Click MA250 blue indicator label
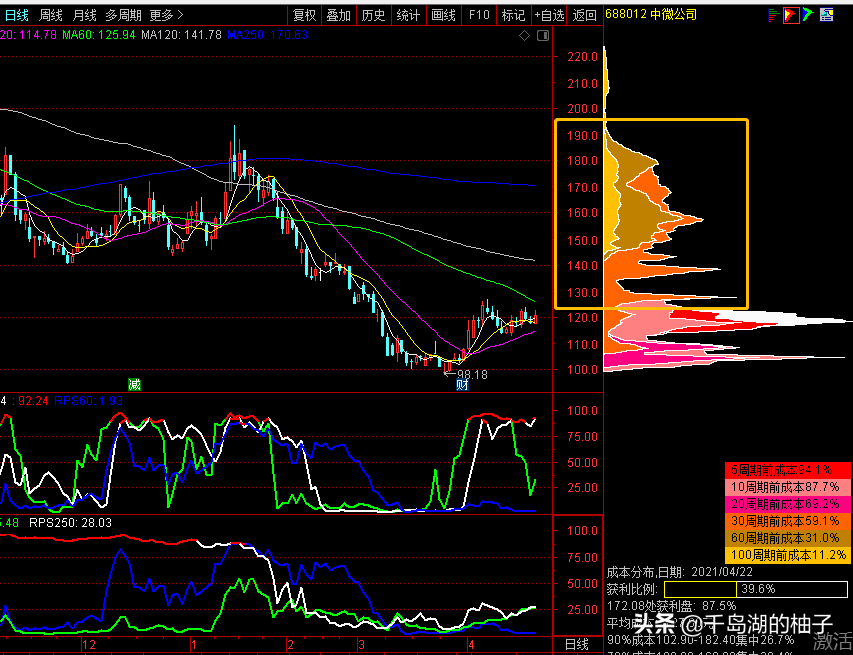The height and width of the screenshot is (655, 853). click(x=268, y=35)
